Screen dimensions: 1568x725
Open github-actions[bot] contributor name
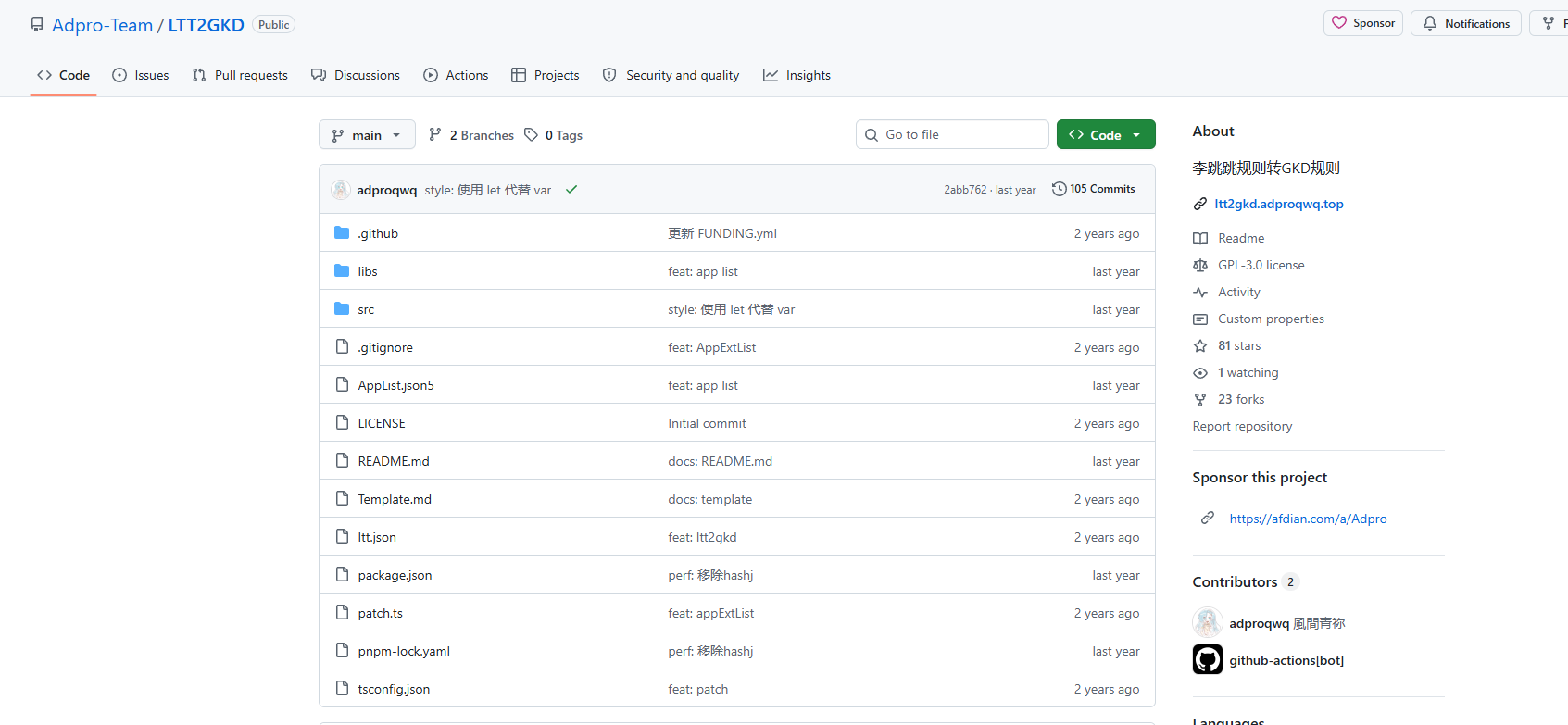tap(1286, 660)
